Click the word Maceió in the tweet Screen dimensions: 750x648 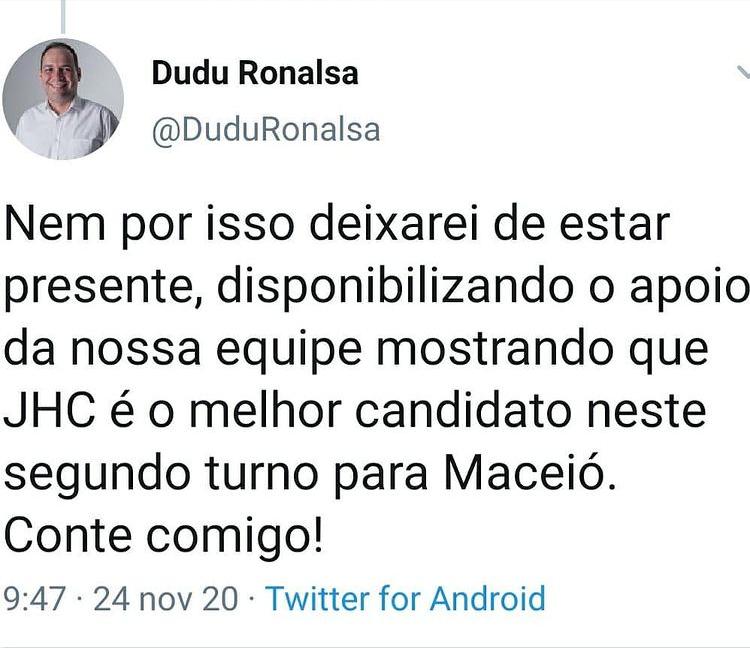(525, 473)
